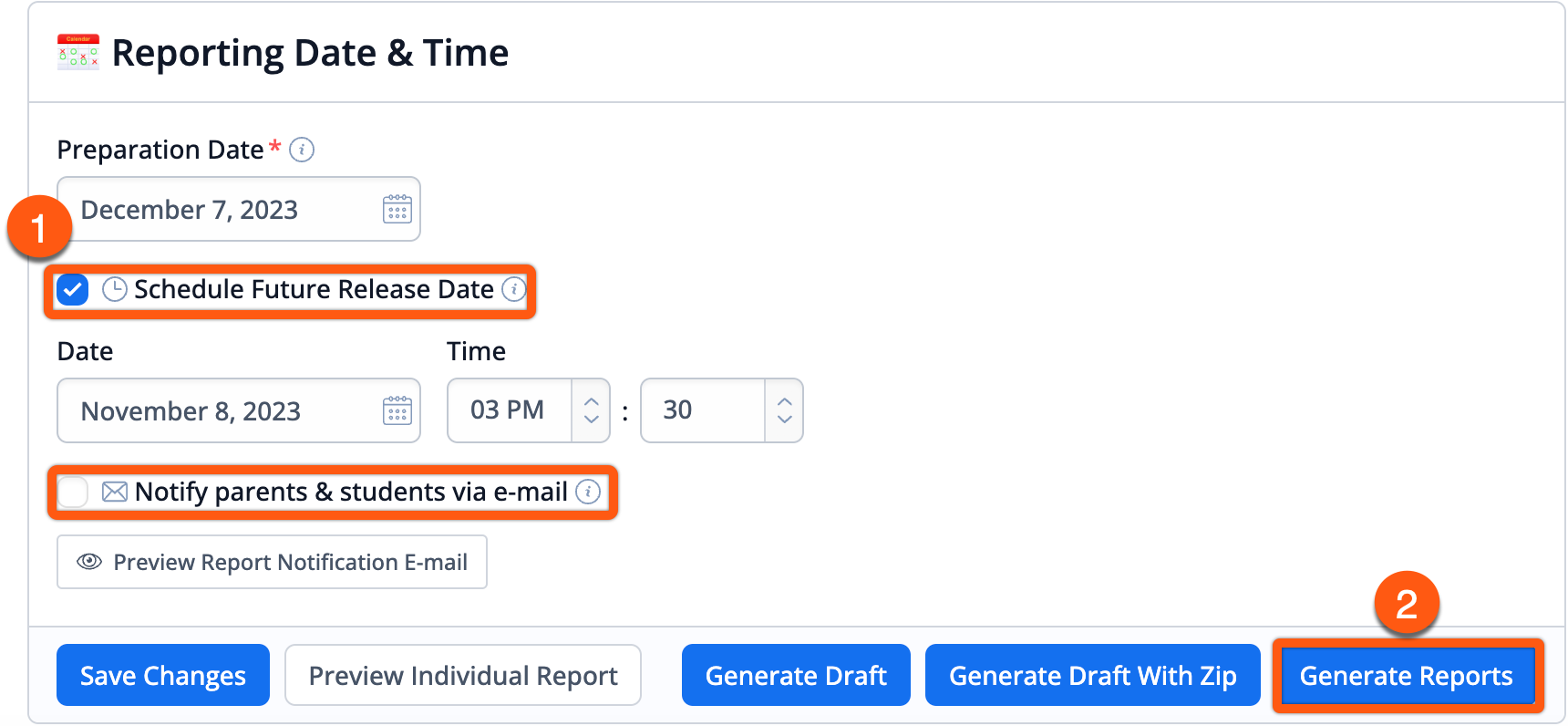Viewport: 1568px width, 726px height.
Task: Click Save Changes button
Action: pyautogui.click(x=163, y=676)
